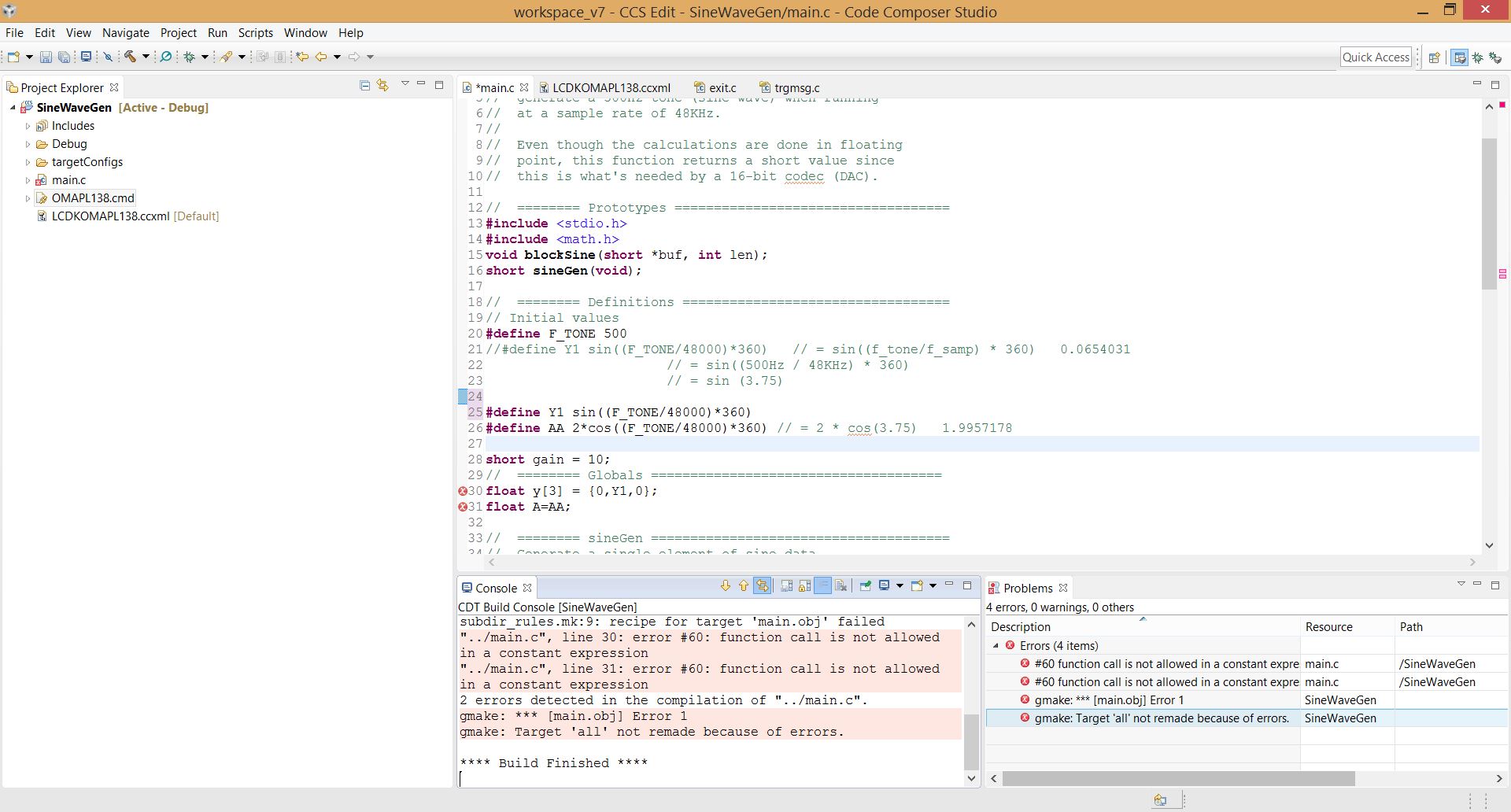Collapse all in Project Explorer
The height and width of the screenshot is (812, 1511).
point(364,85)
